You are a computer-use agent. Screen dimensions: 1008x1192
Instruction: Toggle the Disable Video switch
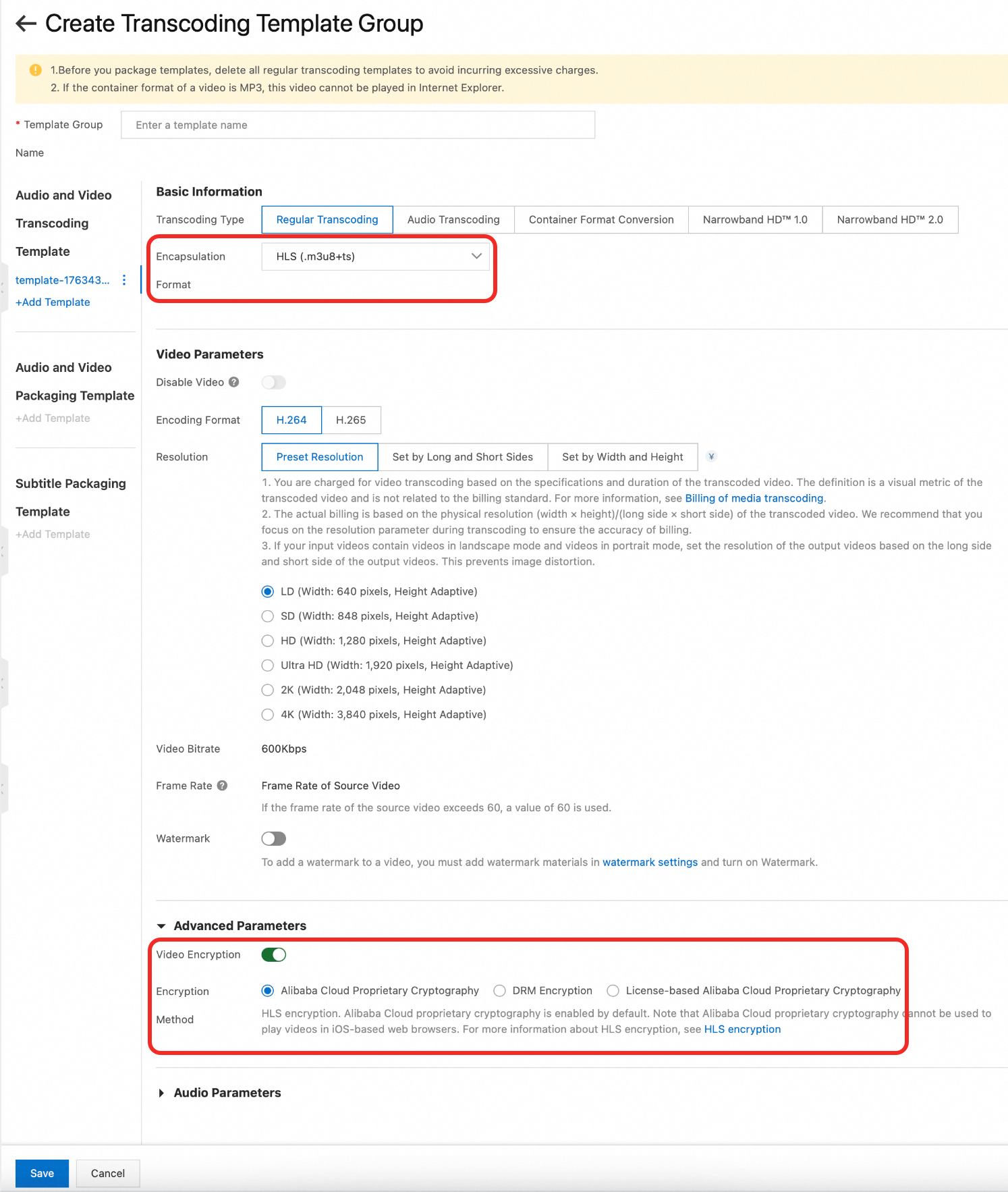click(x=274, y=383)
